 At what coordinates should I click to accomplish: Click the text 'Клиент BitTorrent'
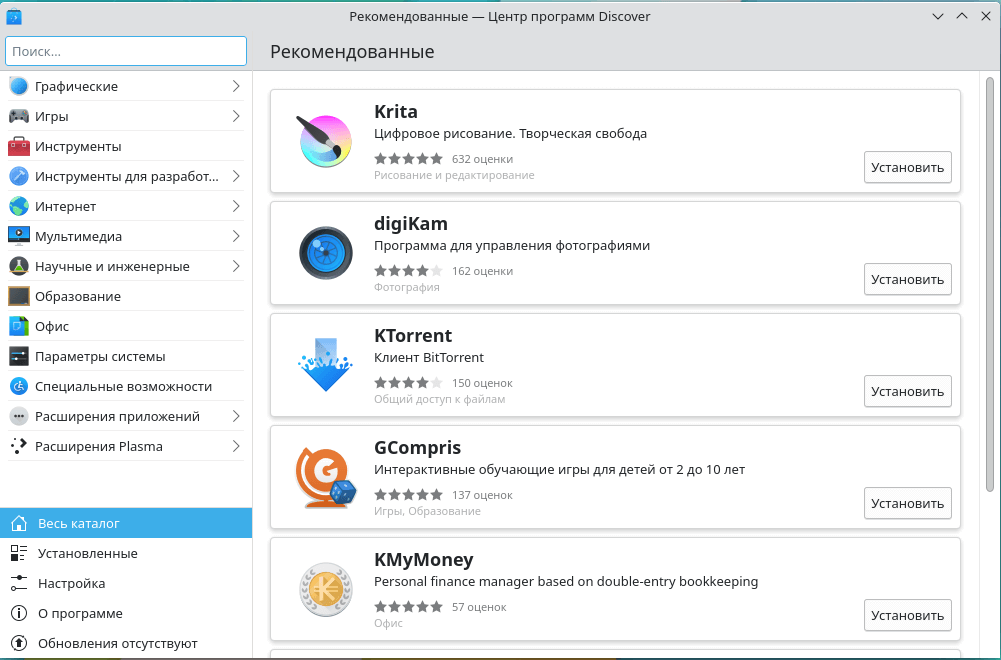click(429, 357)
